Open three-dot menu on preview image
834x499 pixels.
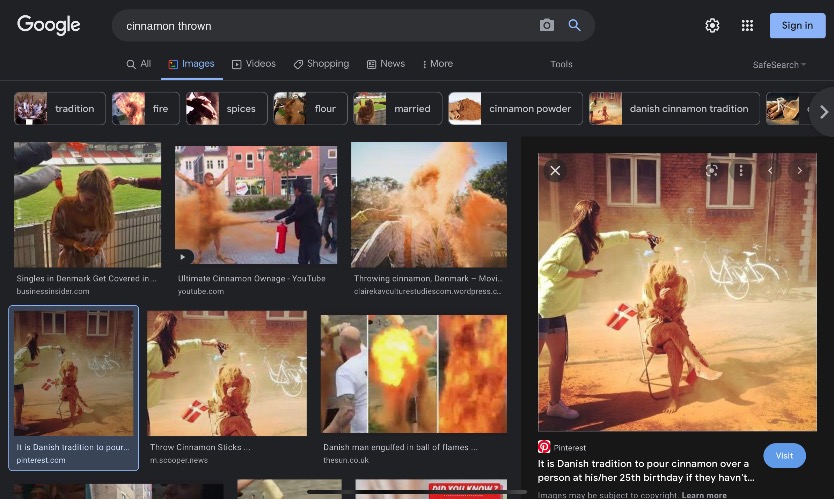click(x=741, y=171)
